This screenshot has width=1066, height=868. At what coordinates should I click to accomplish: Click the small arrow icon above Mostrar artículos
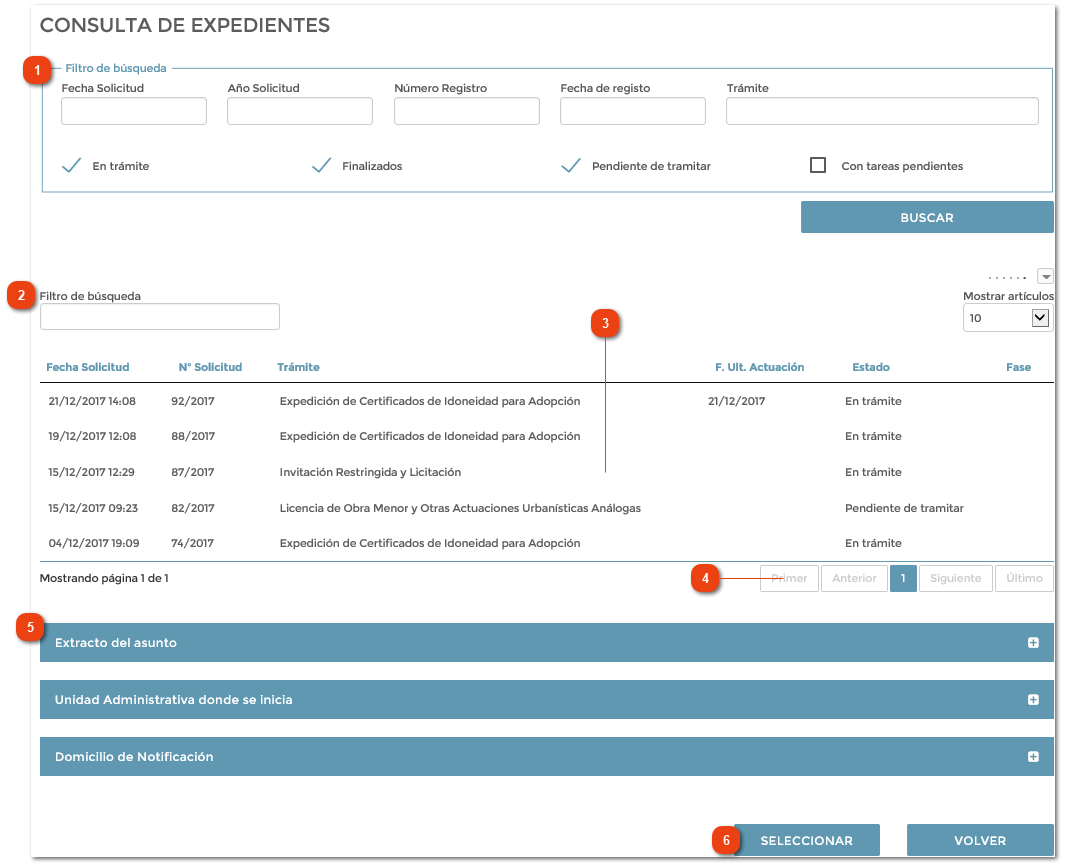[1045, 276]
